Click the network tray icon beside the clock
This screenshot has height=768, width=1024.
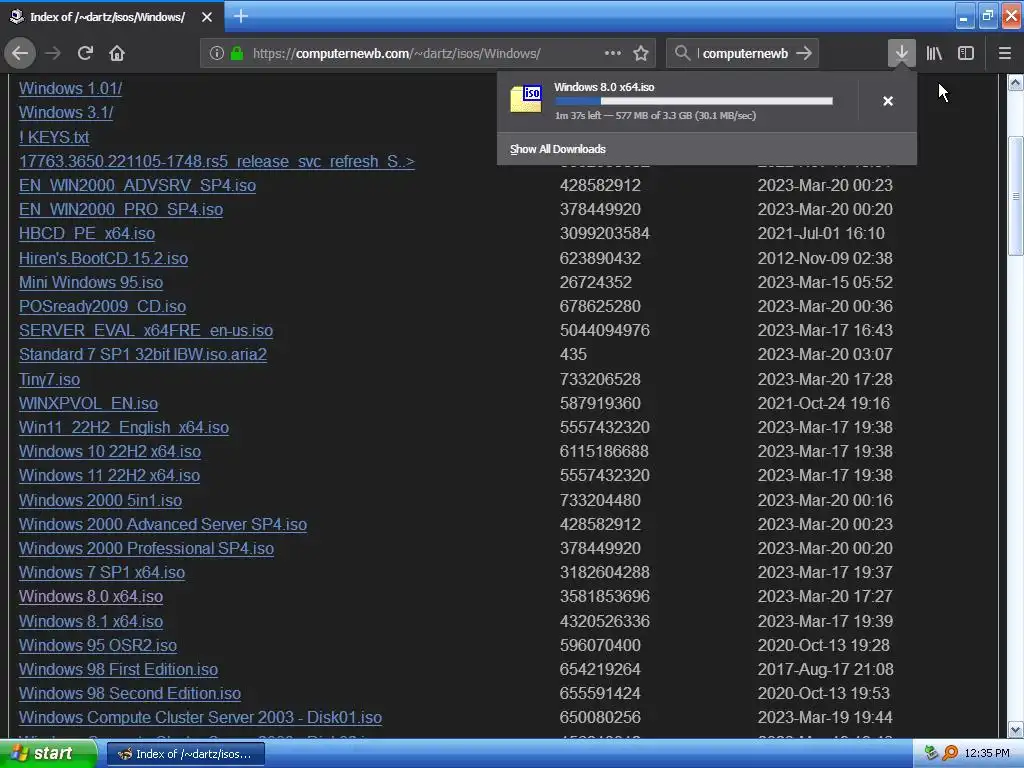[931, 754]
